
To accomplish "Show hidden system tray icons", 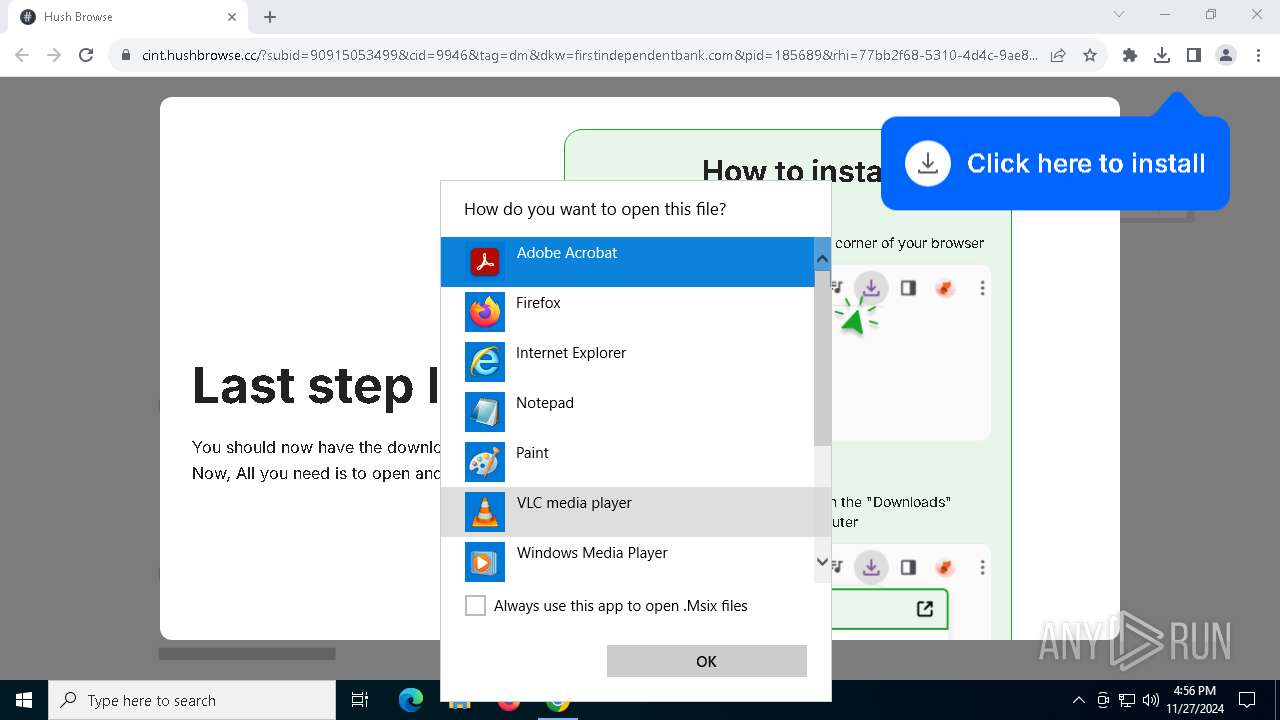I will (x=1078, y=700).
